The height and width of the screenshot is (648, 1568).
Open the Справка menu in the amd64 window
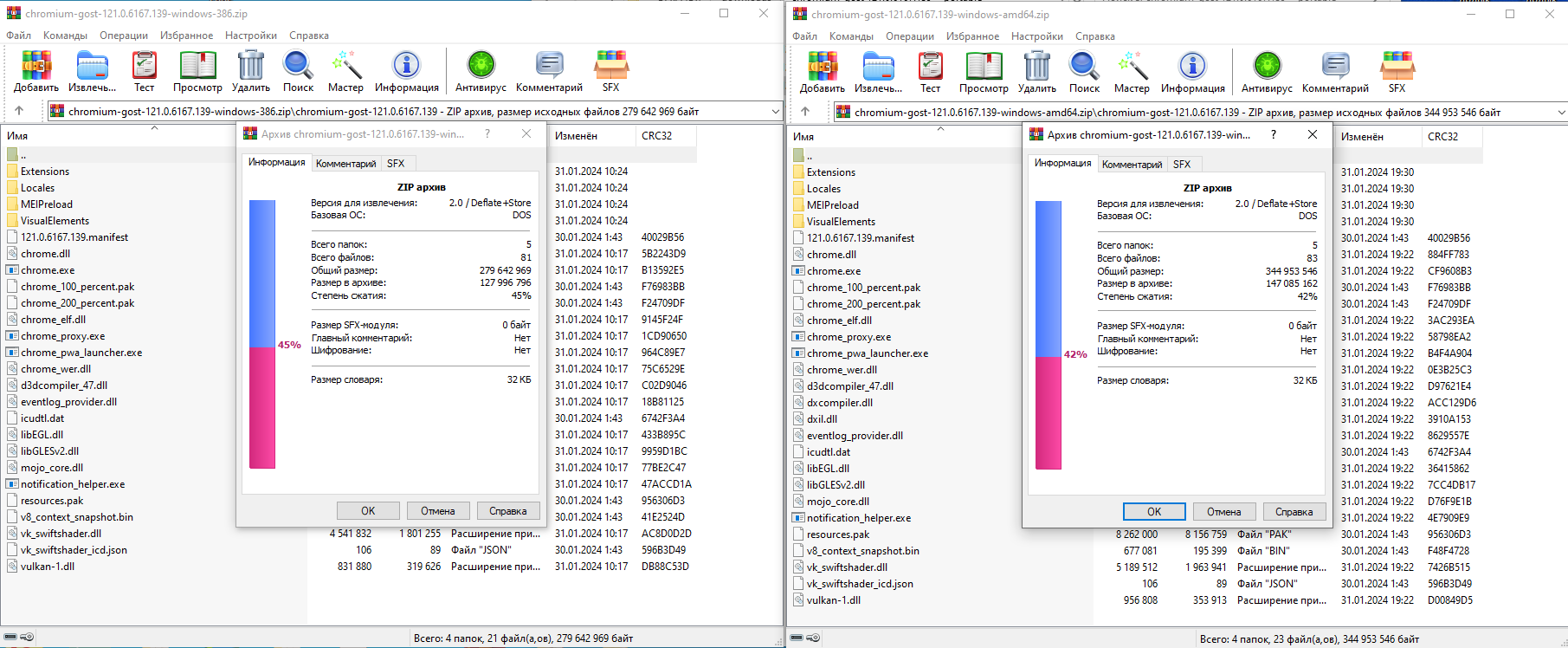[1095, 36]
